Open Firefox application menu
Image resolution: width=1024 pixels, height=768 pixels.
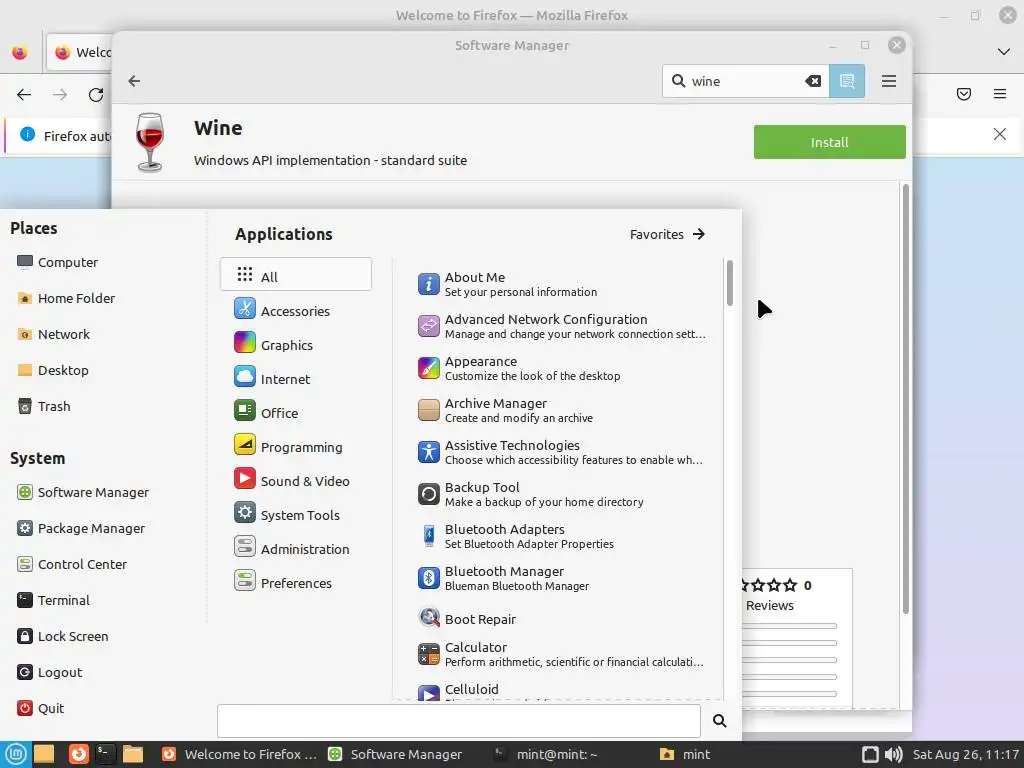pyautogui.click(x=1000, y=94)
